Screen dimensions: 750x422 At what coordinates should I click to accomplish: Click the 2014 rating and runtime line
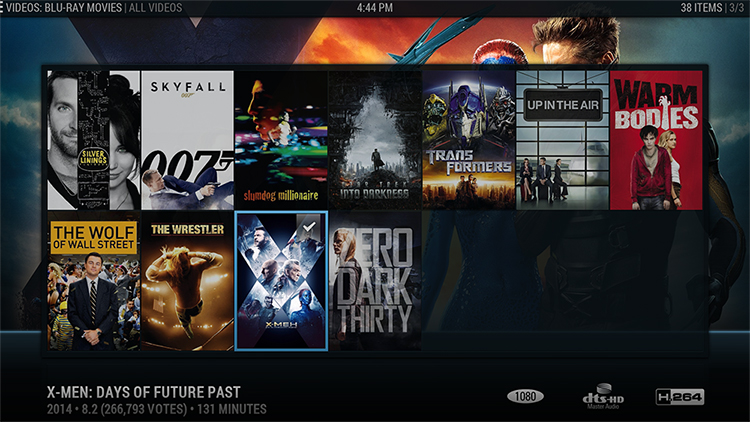(156, 410)
